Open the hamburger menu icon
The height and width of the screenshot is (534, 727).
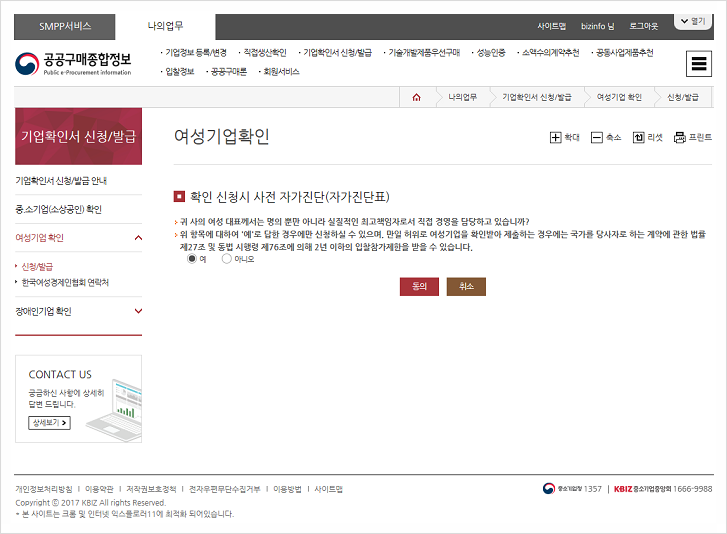699,64
